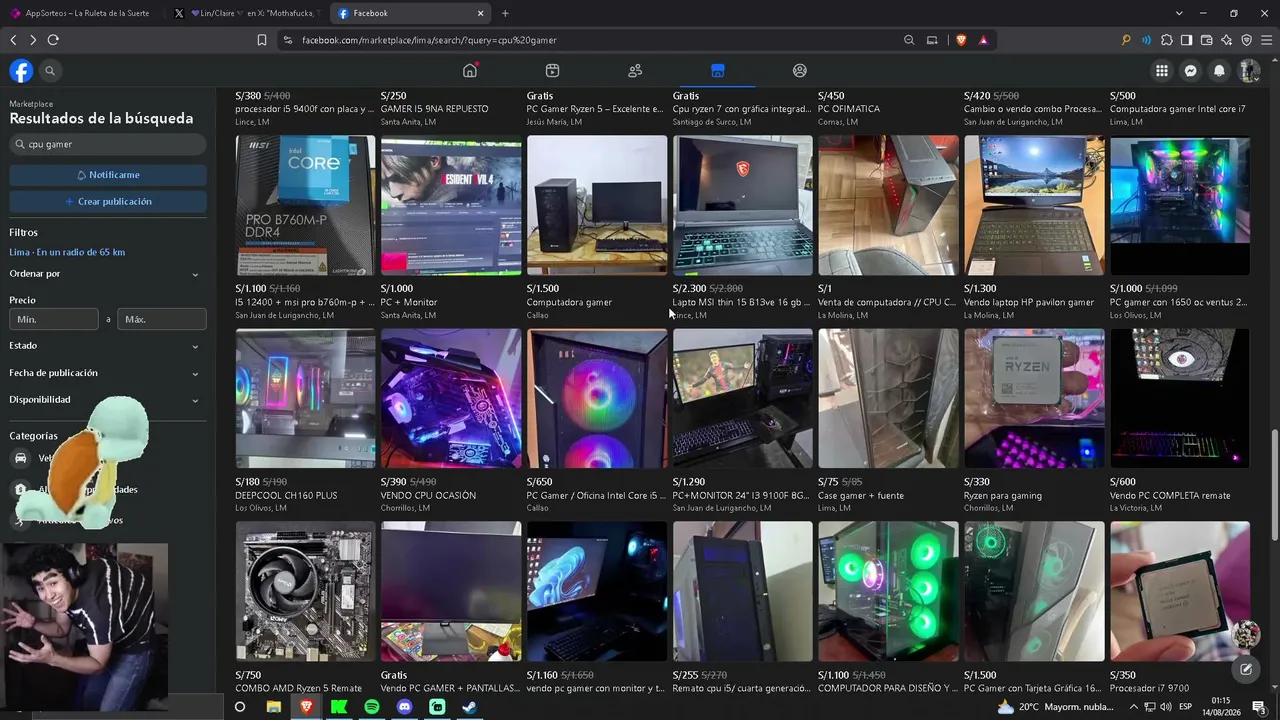Open the browser extensions puzzle icon
The image size is (1280, 720).
[1166, 40]
